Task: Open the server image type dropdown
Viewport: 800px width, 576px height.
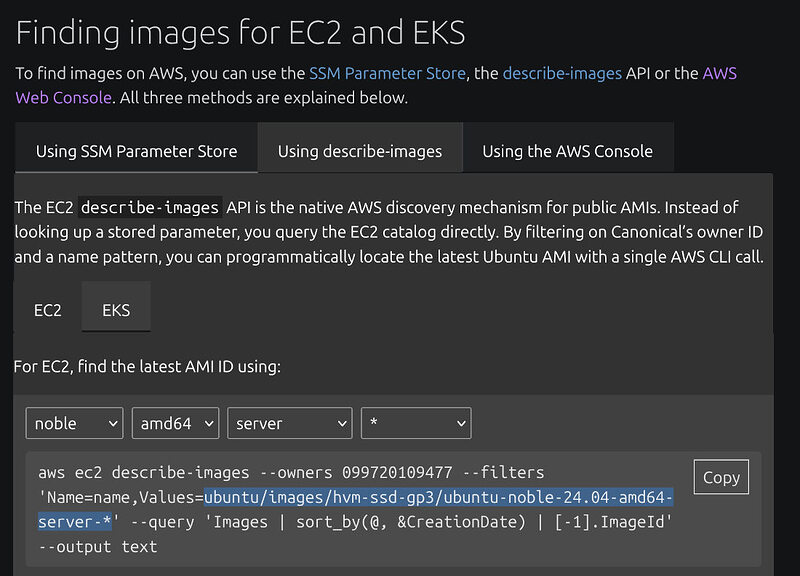Action: click(x=290, y=423)
